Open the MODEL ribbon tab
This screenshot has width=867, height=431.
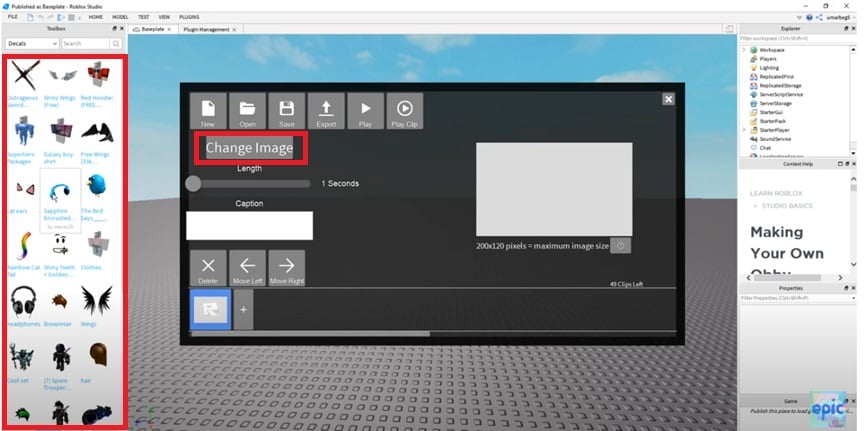120,17
